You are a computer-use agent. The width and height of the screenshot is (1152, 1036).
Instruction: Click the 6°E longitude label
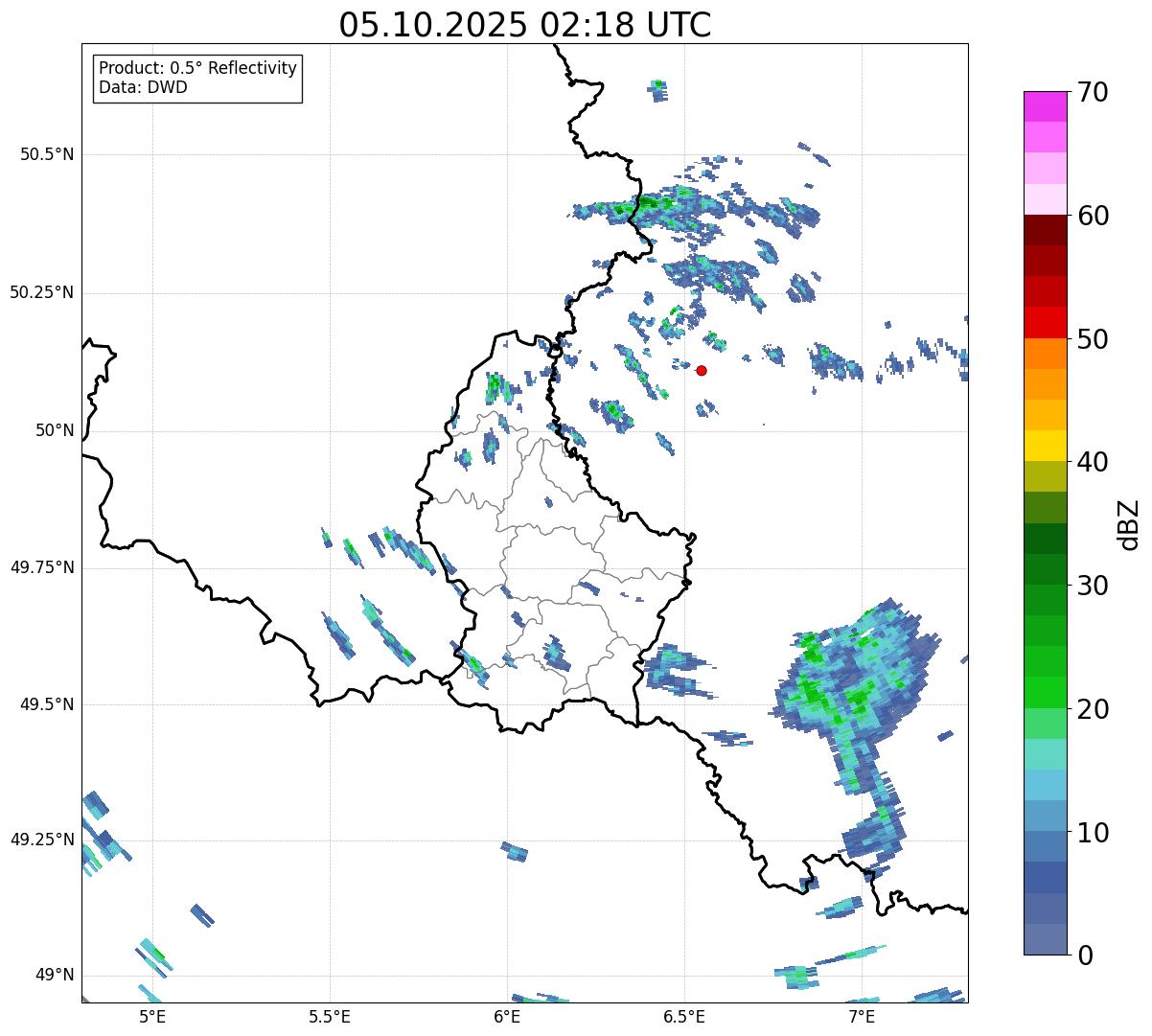pyautogui.click(x=507, y=1016)
